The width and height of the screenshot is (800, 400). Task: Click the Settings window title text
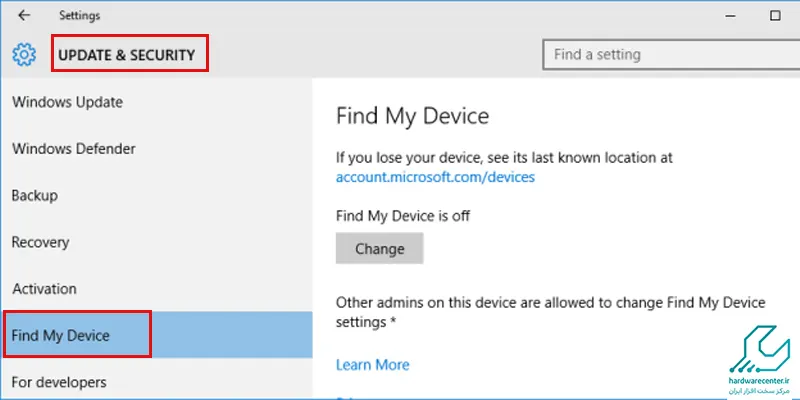click(x=80, y=16)
